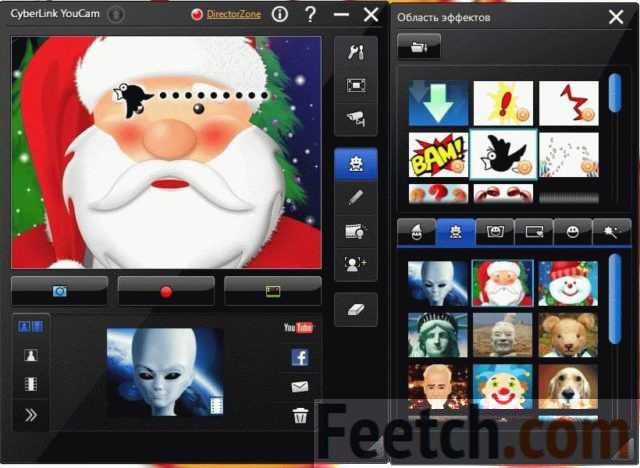Choose the blond man avatar
Viewport: 640px width, 468px height.
[438, 386]
